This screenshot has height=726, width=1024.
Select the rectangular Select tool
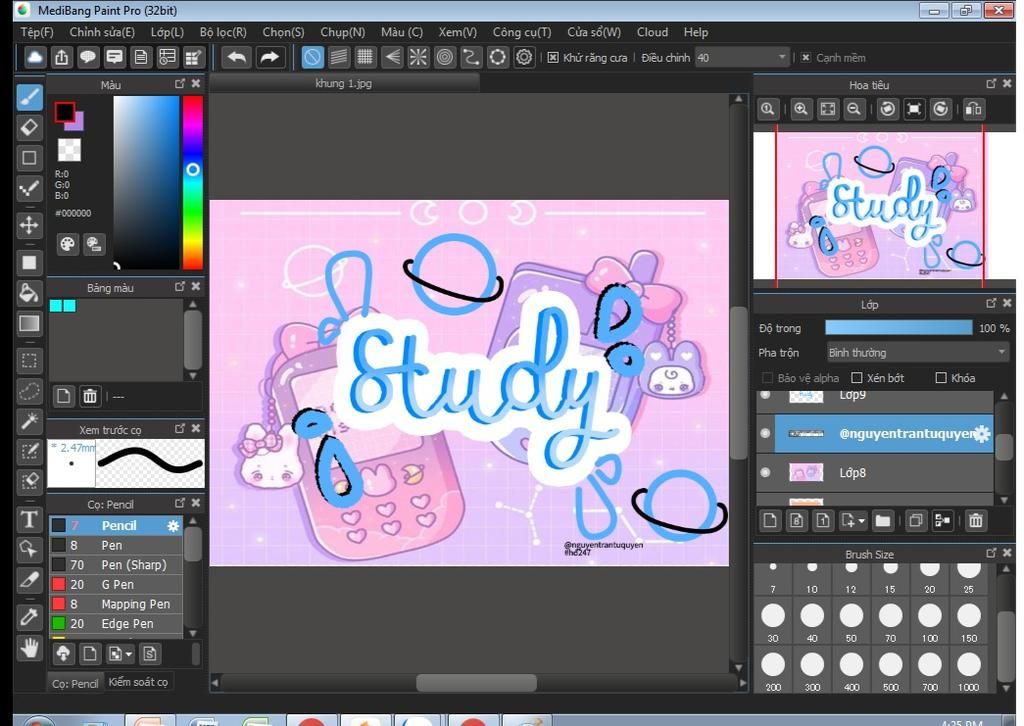(x=29, y=360)
